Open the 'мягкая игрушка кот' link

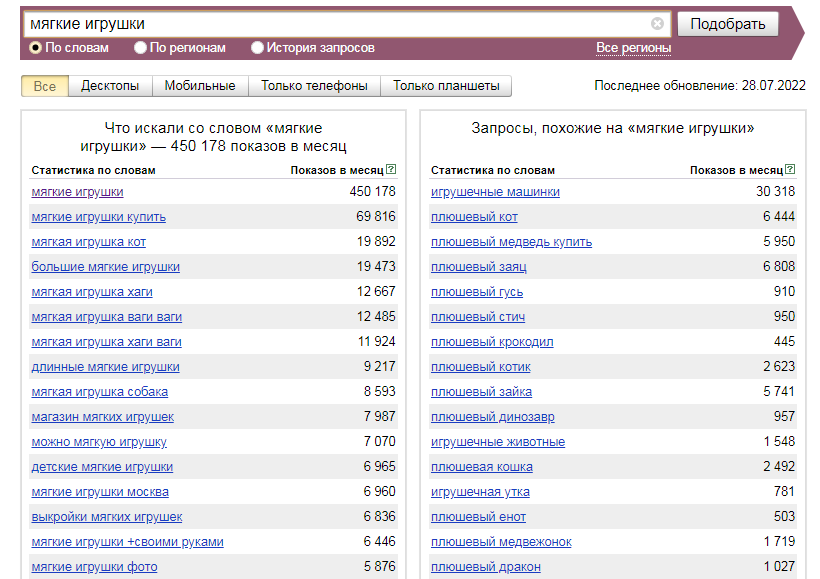tap(88, 242)
